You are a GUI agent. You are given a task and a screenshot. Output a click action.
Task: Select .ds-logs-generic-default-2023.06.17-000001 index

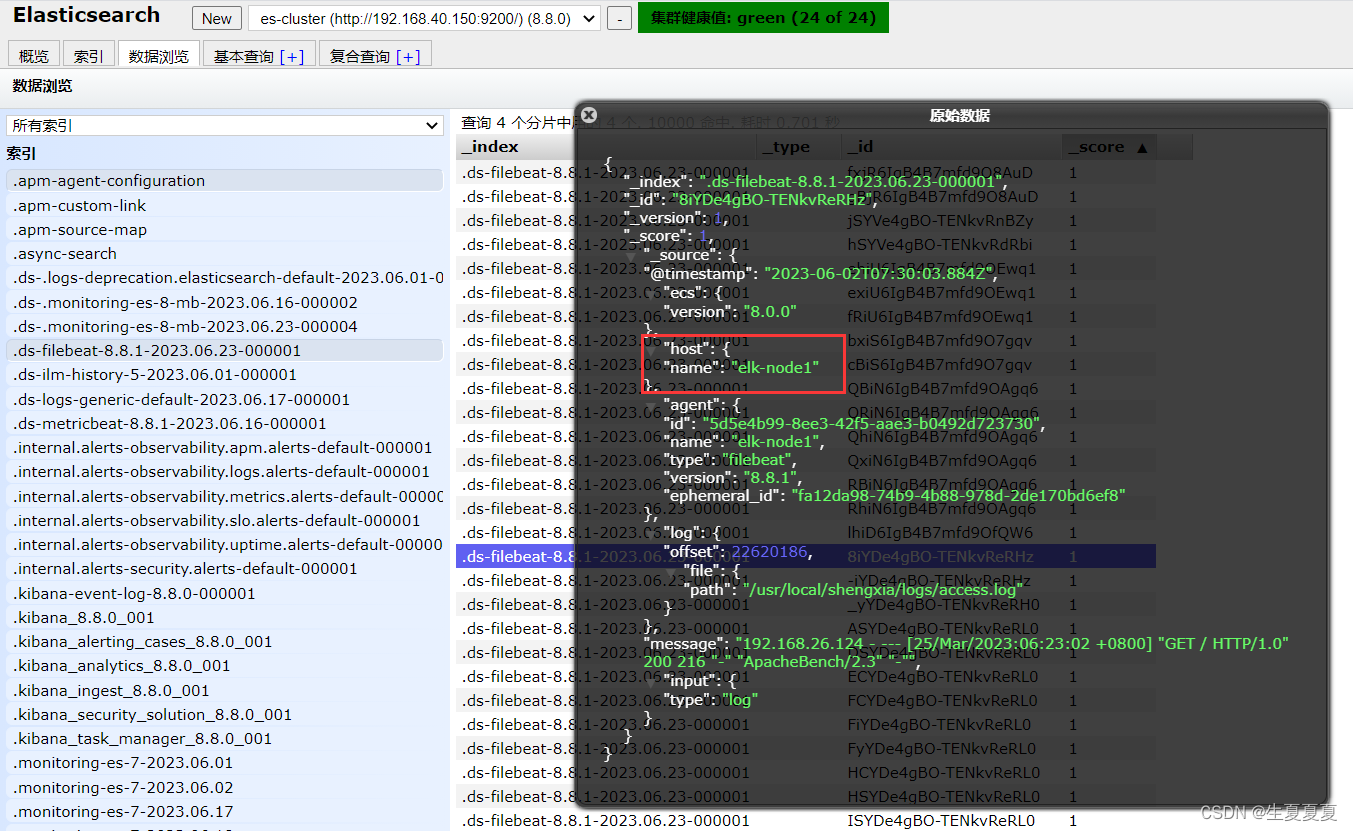225,399
